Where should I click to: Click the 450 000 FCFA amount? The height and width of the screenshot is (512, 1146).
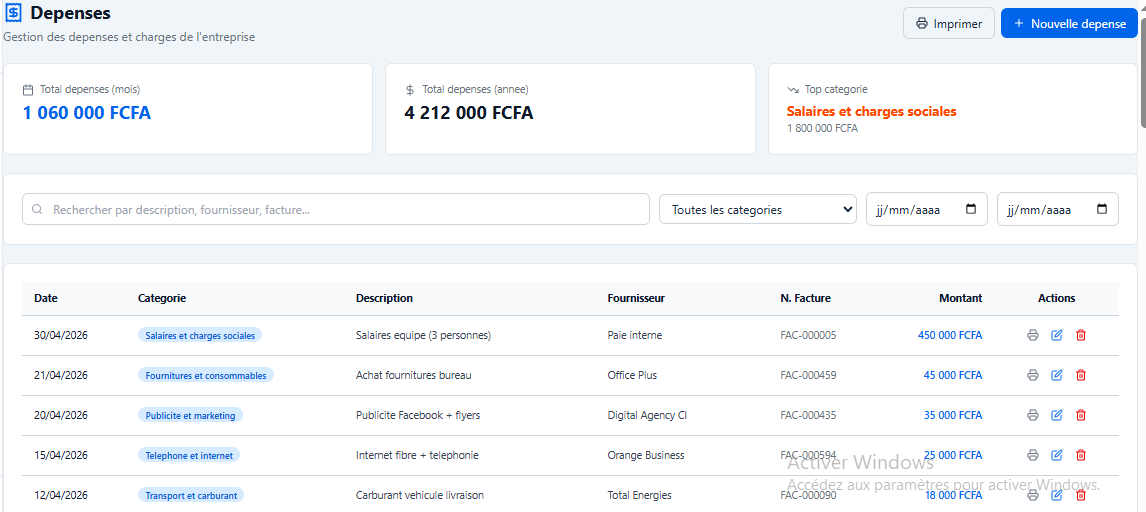(950, 335)
